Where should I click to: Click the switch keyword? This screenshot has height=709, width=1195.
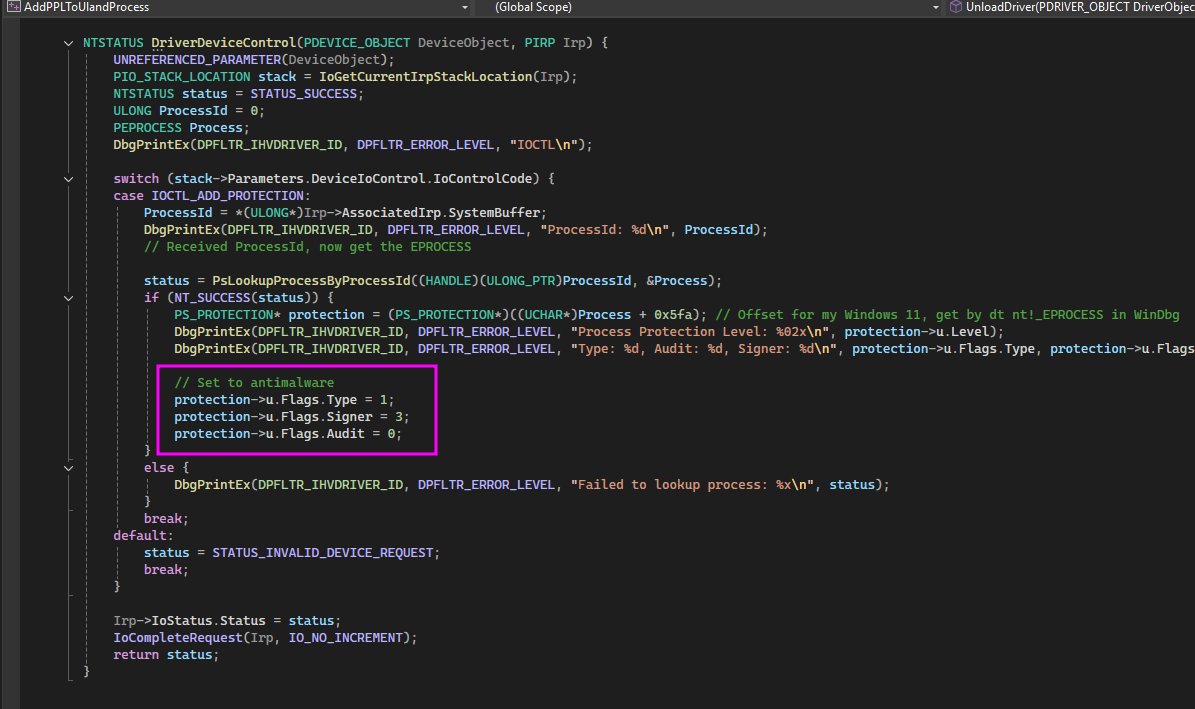click(136, 178)
